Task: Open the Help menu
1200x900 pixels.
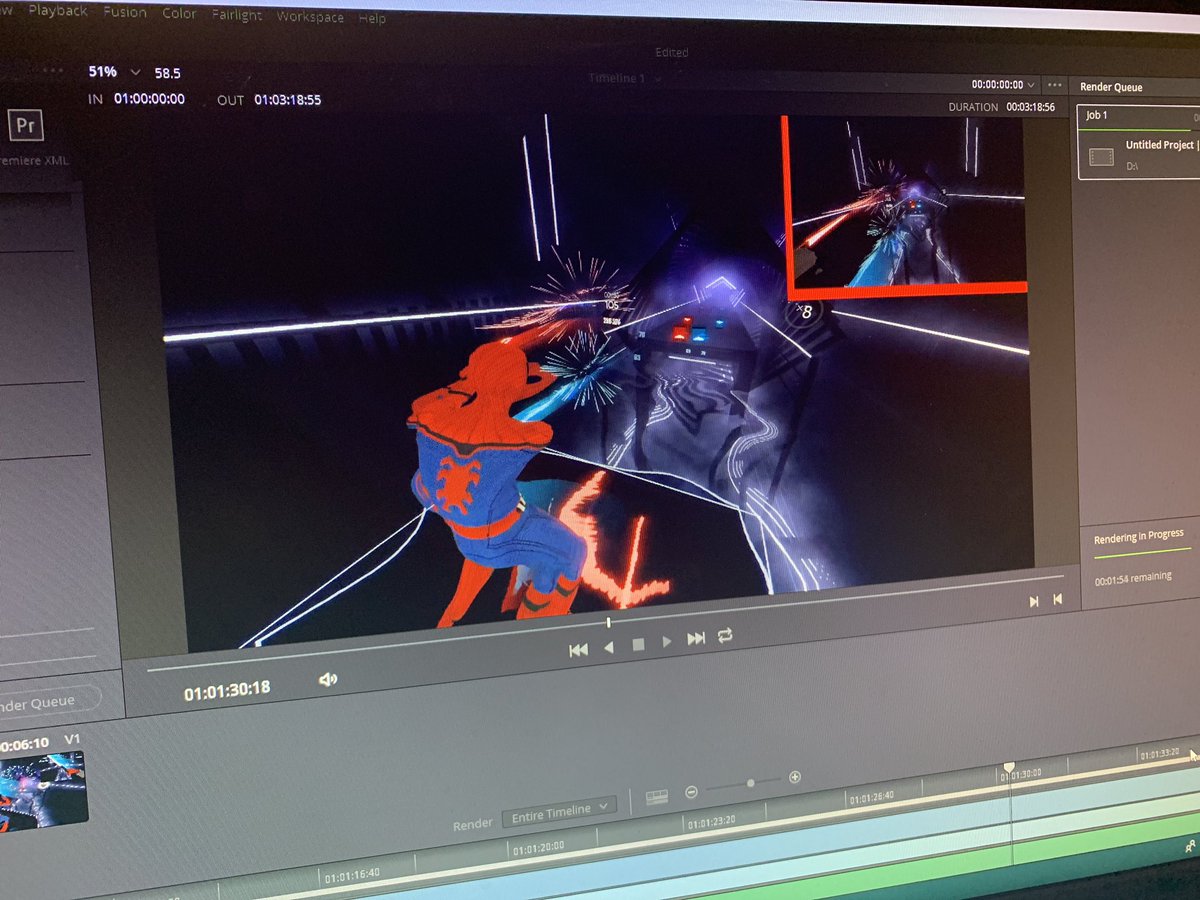Action: (x=372, y=18)
